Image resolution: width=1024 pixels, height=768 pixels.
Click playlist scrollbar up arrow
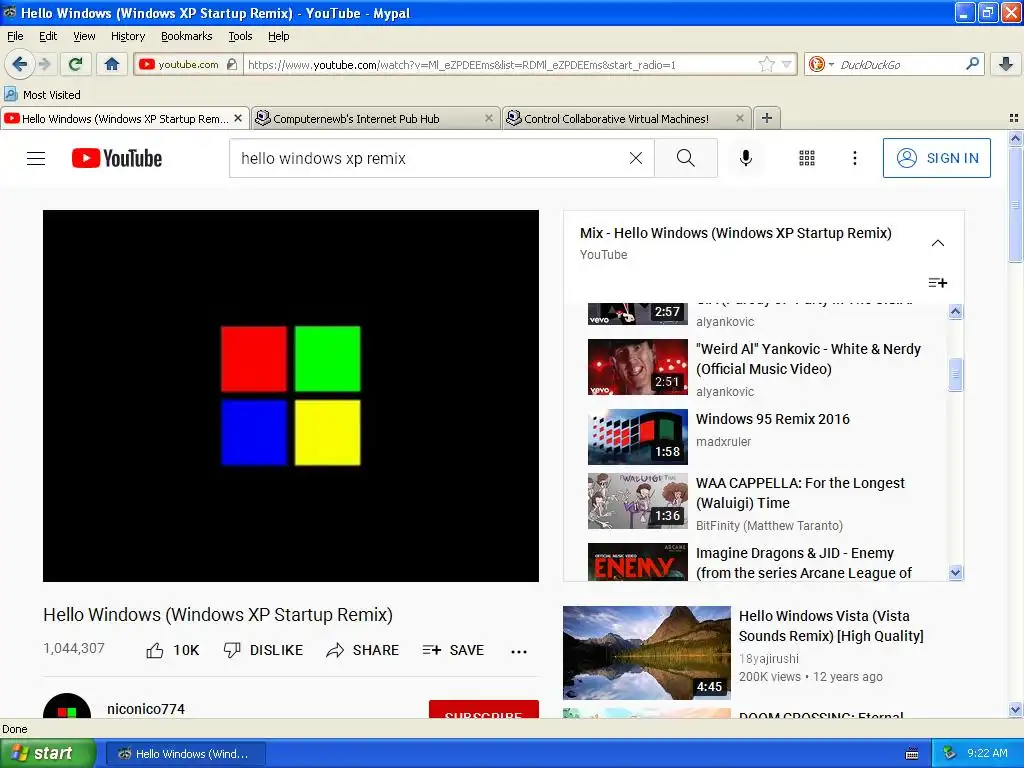click(955, 312)
